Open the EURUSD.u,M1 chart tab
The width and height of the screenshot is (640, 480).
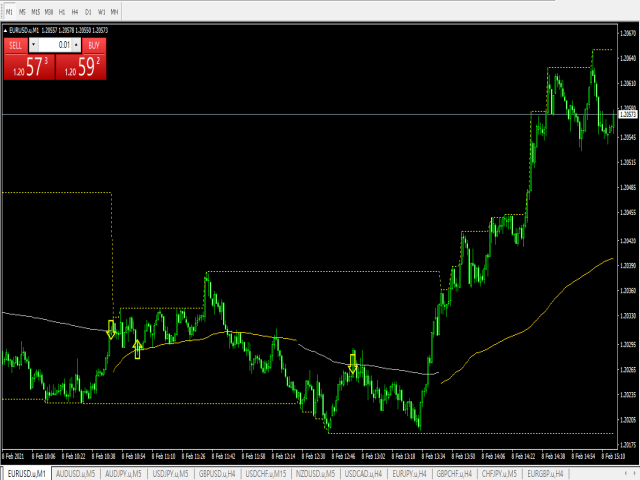pyautogui.click(x=27, y=473)
